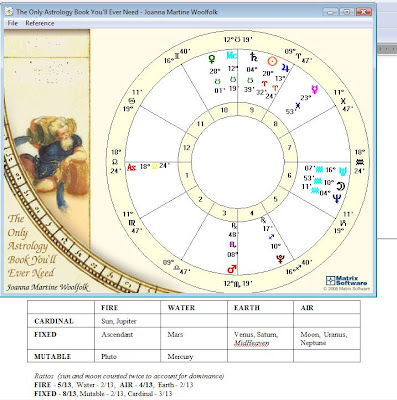Click the EARTH column header in table
Screen dimensions: 397x400
pyautogui.click(x=247, y=308)
